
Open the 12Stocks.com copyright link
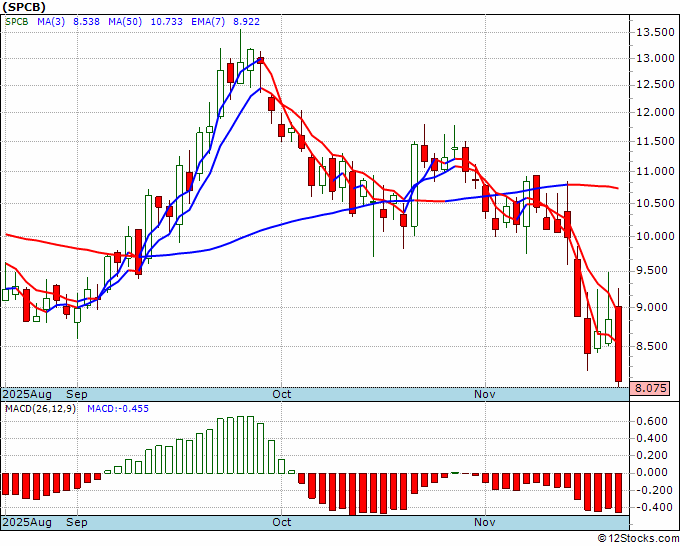click(638, 539)
